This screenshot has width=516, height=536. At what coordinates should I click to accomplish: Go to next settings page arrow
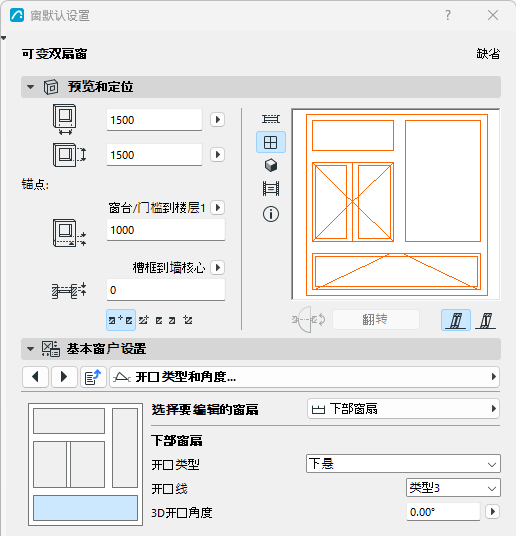(x=64, y=377)
